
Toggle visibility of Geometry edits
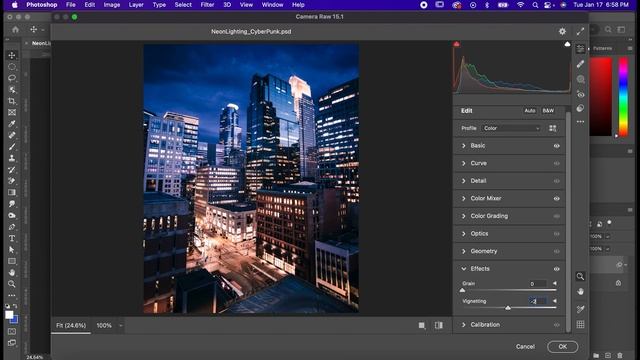coord(556,251)
